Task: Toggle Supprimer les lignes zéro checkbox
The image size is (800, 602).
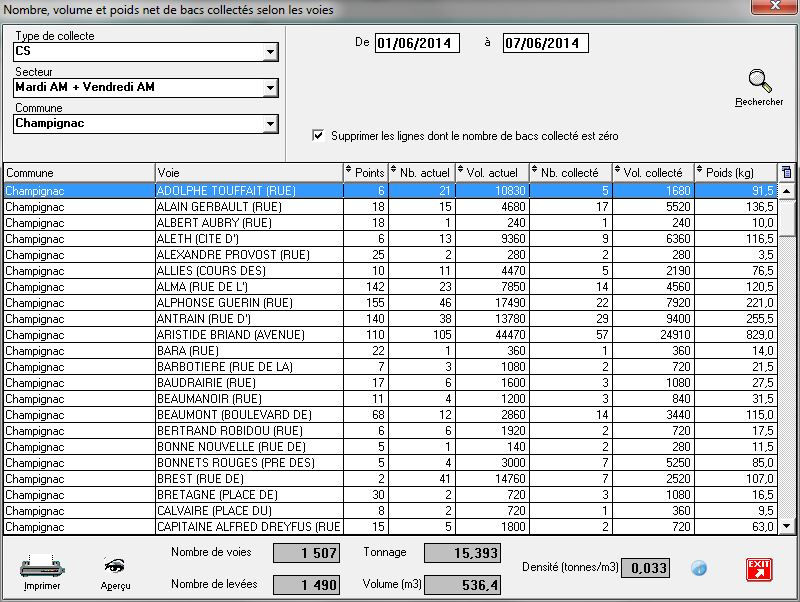Action: tap(318, 135)
